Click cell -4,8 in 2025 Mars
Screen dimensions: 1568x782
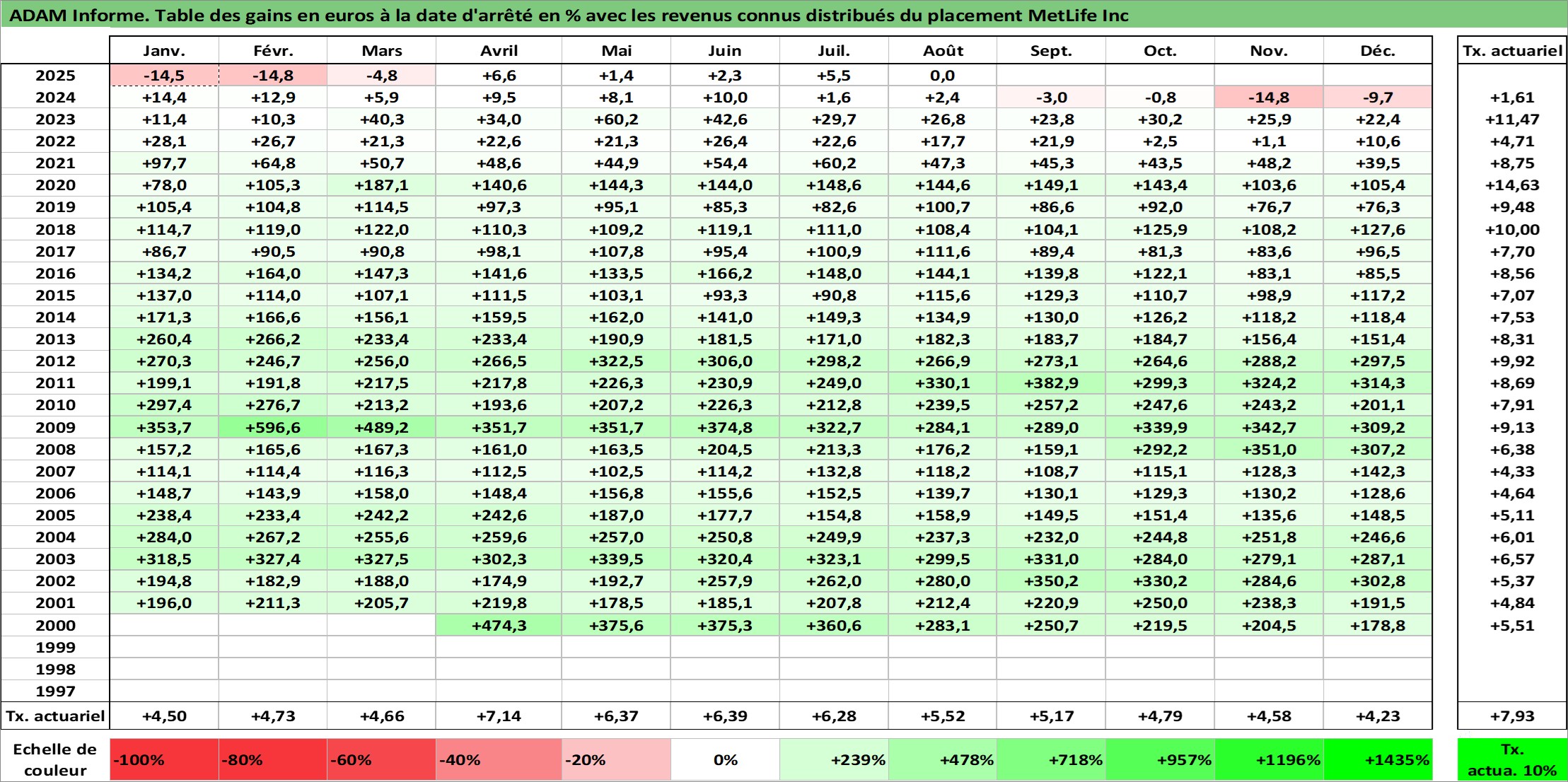(382, 76)
